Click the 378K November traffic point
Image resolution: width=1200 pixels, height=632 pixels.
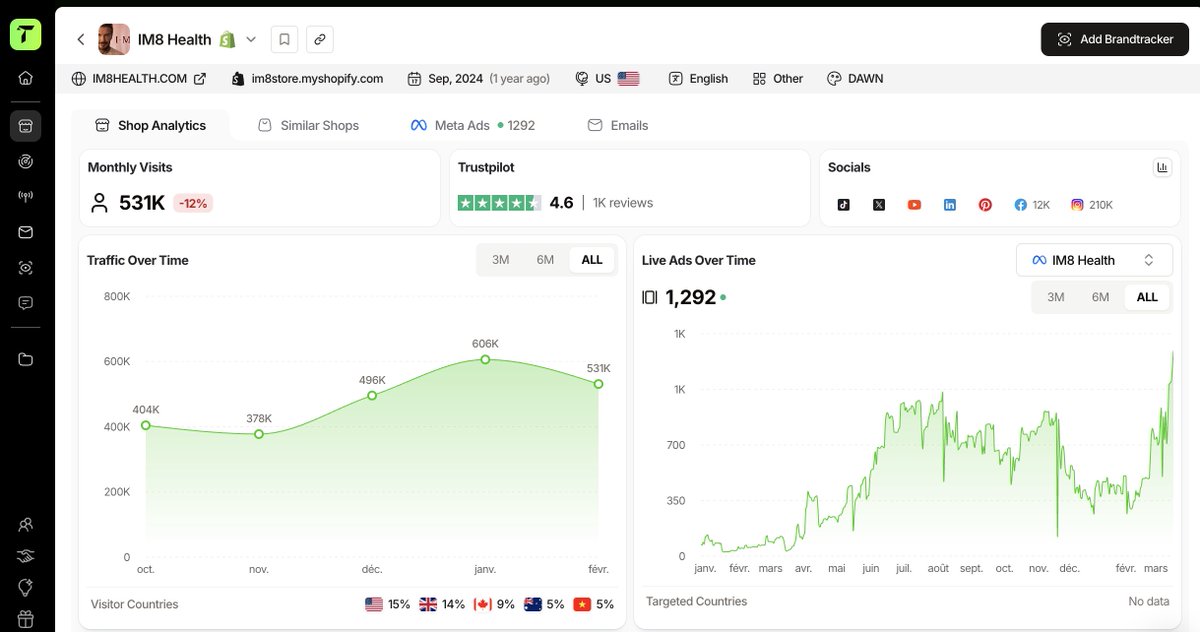[x=259, y=434]
